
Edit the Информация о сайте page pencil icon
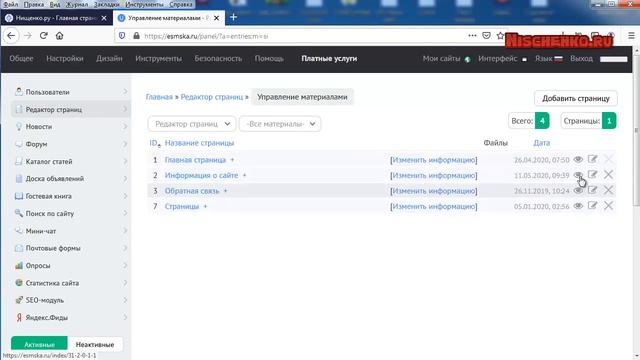click(x=593, y=175)
